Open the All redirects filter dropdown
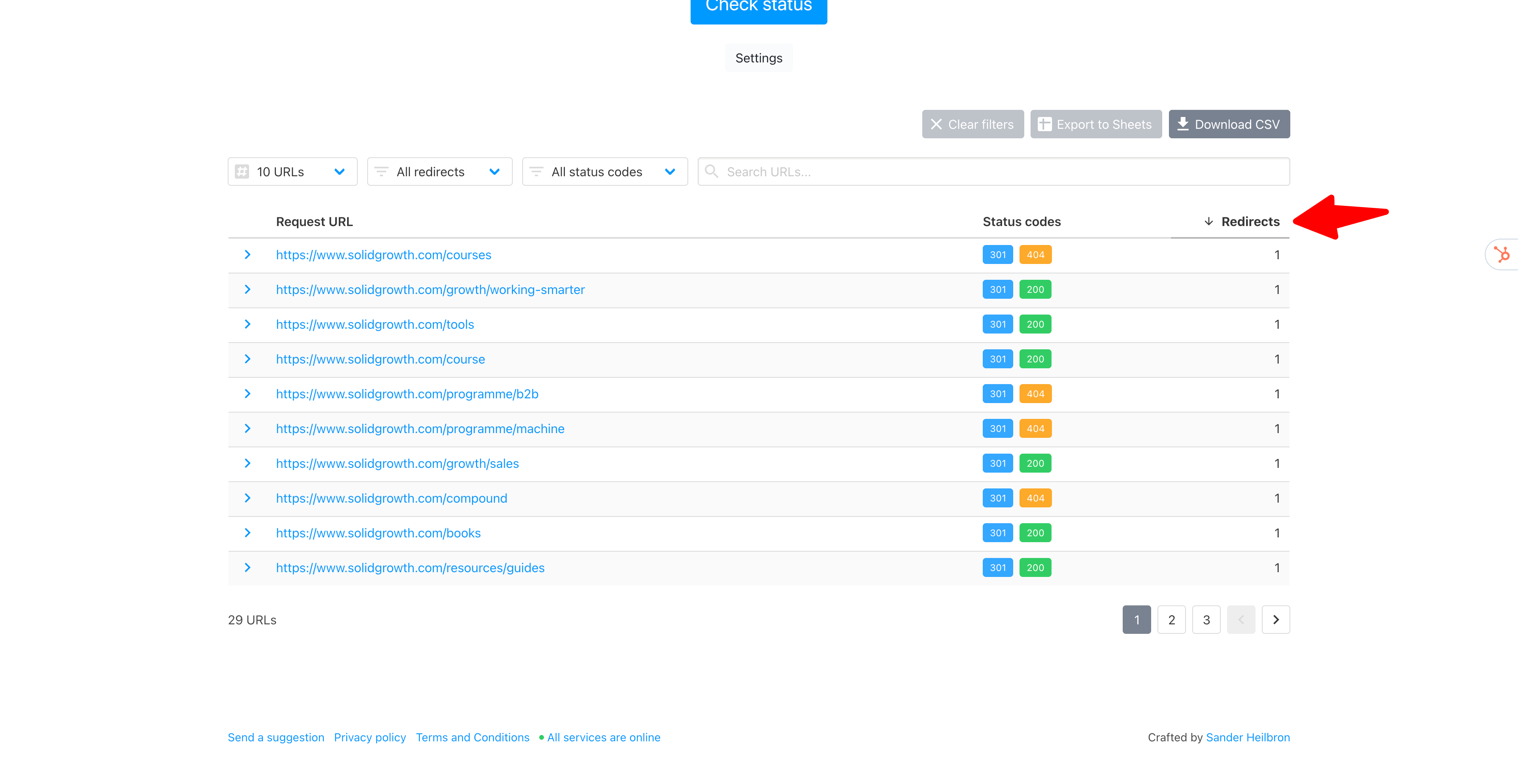 point(439,172)
